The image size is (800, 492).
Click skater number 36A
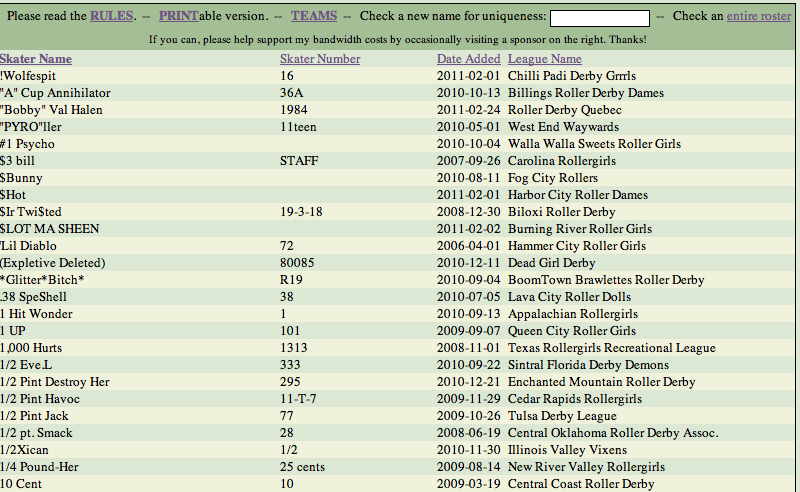[x=292, y=93]
